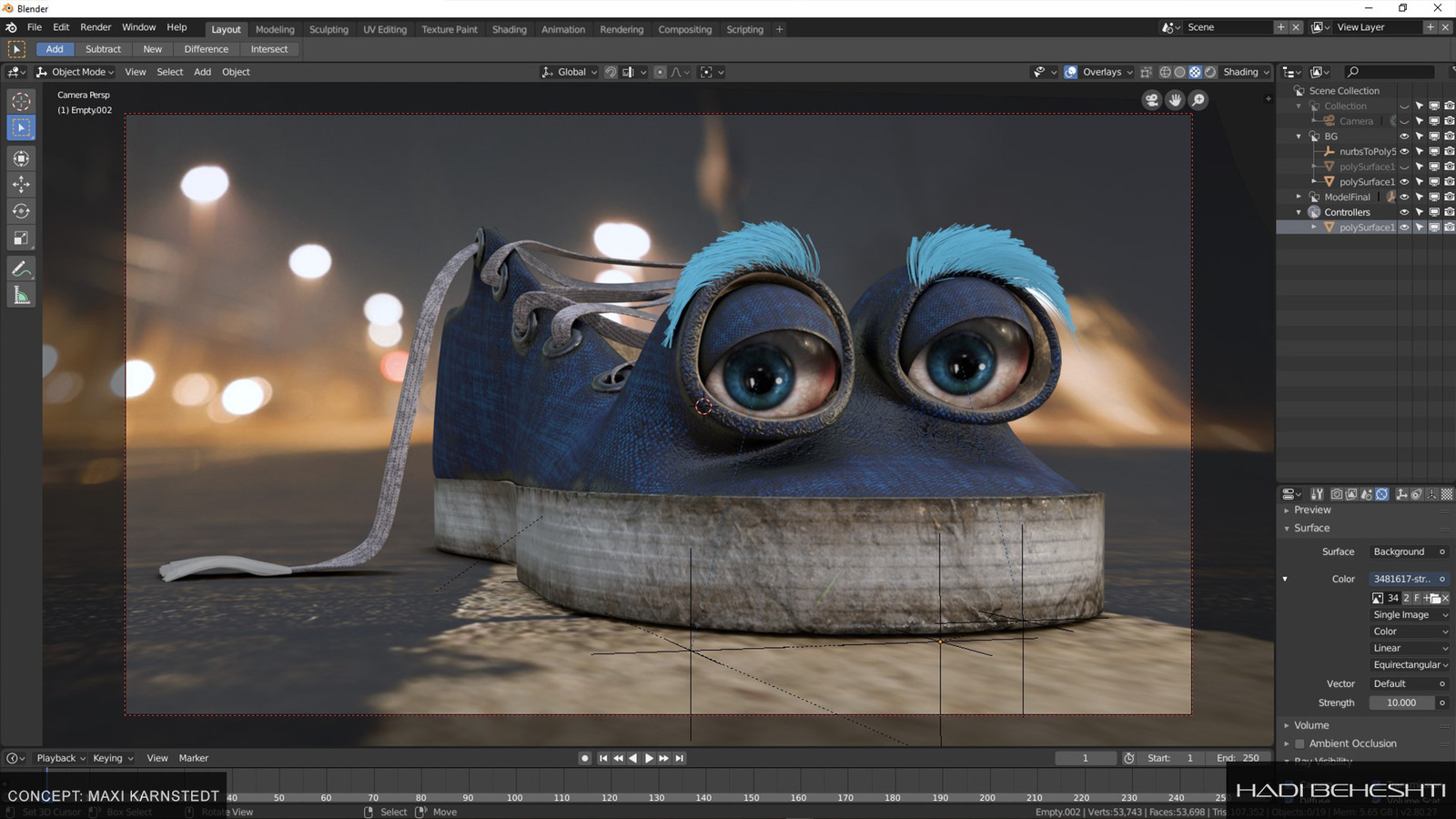
Task: Select the Cursor tool in the left toolbar
Action: coord(22,102)
